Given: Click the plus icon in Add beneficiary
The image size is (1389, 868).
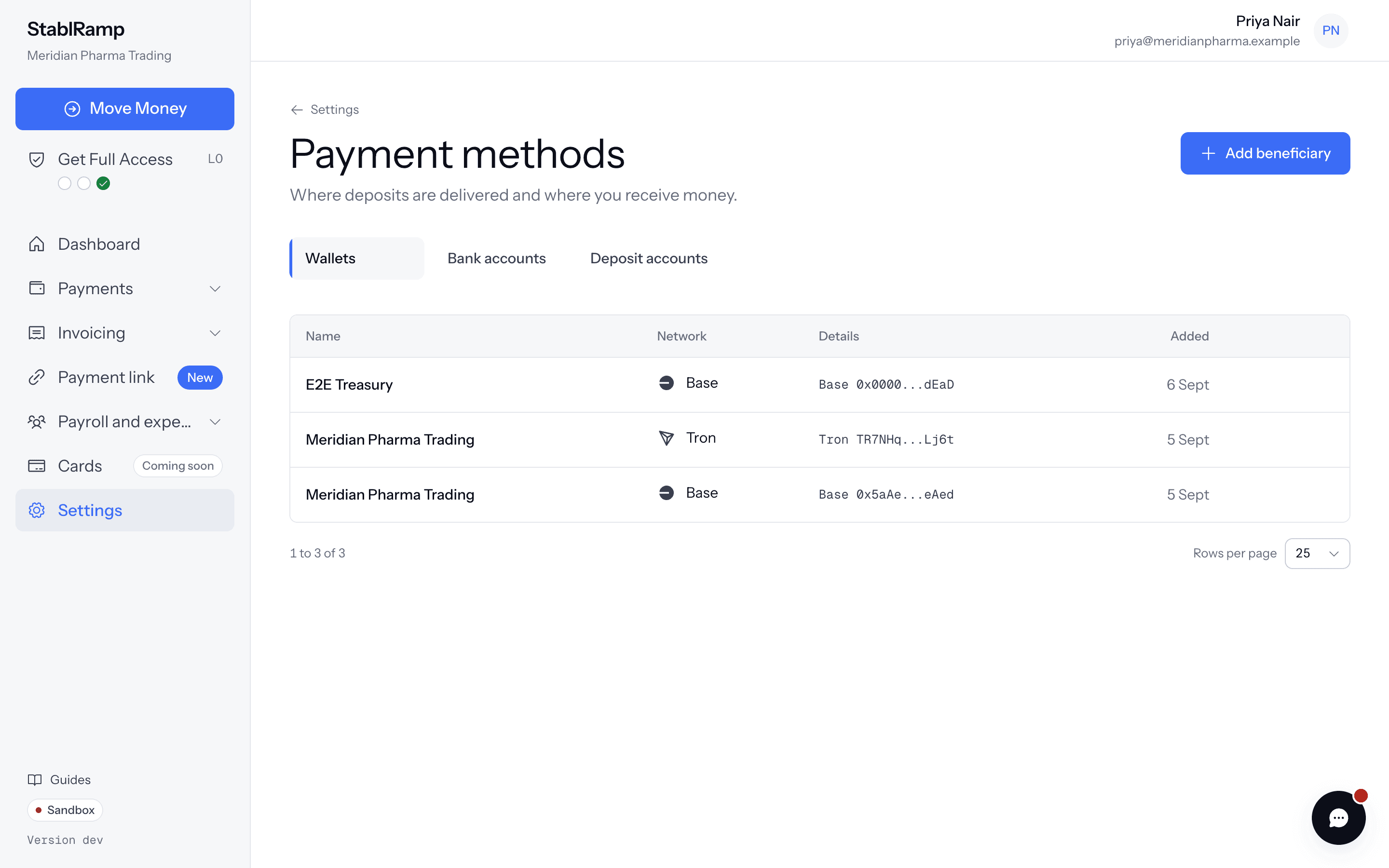Looking at the screenshot, I should pyautogui.click(x=1209, y=153).
